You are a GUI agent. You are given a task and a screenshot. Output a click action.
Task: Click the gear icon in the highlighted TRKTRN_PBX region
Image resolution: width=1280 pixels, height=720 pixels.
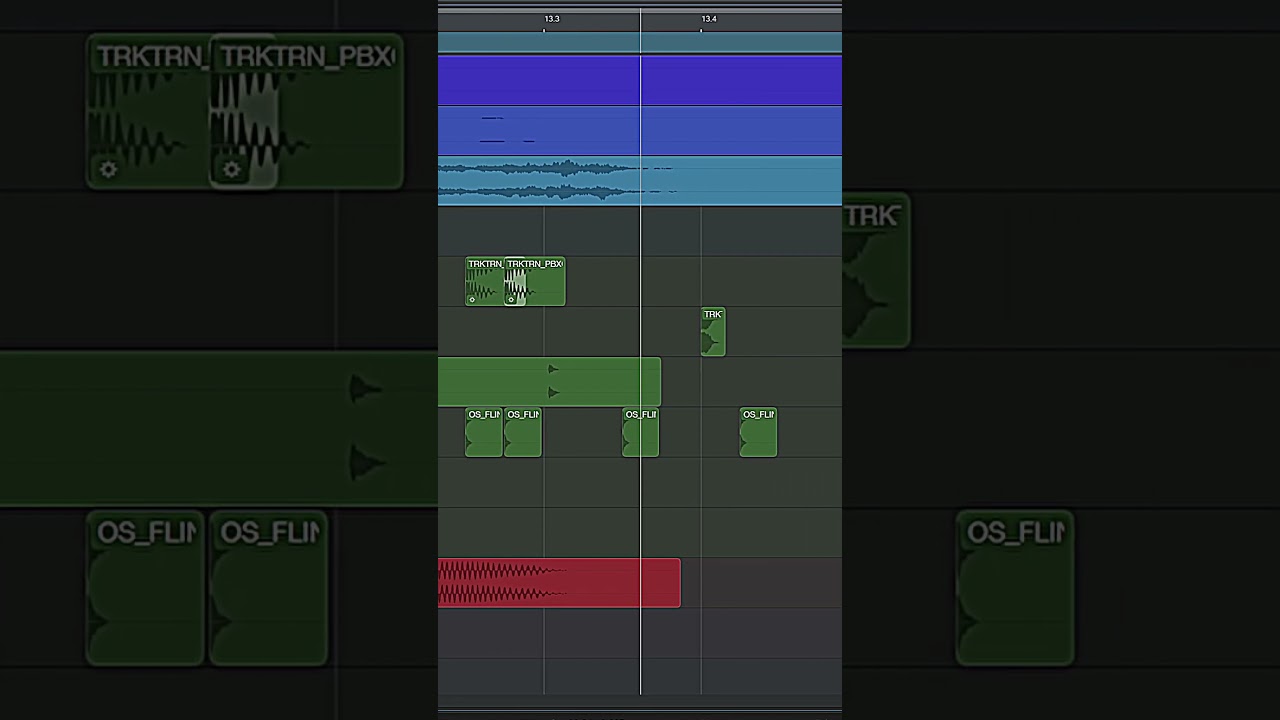click(511, 299)
